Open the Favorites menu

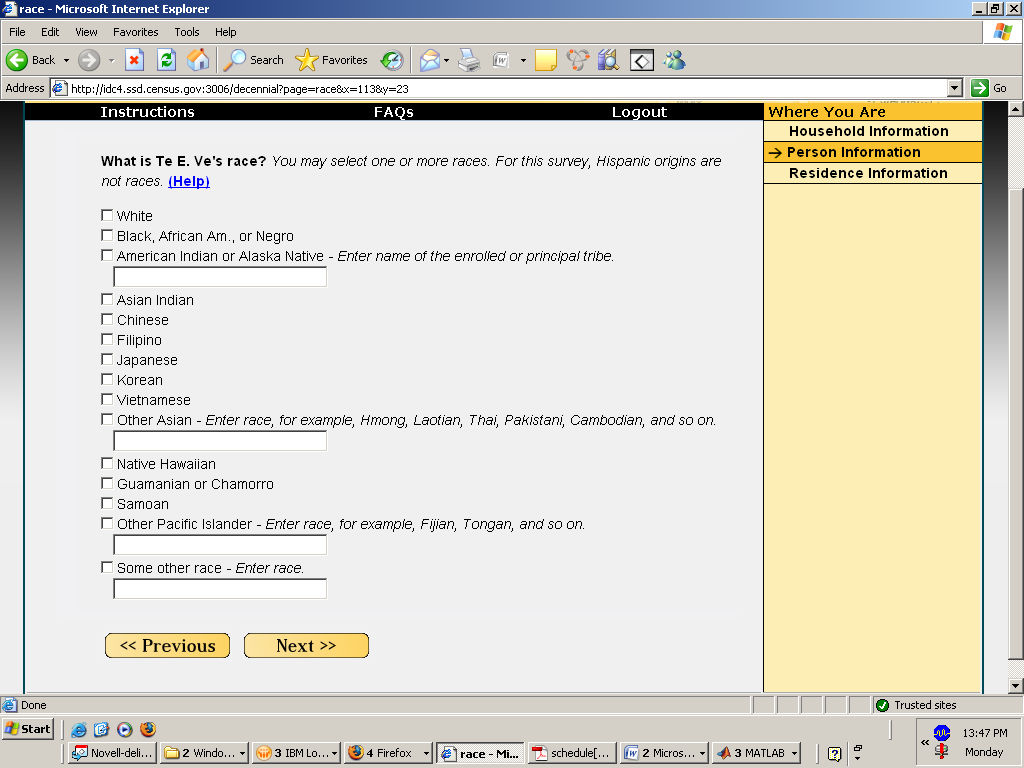pyautogui.click(x=136, y=32)
